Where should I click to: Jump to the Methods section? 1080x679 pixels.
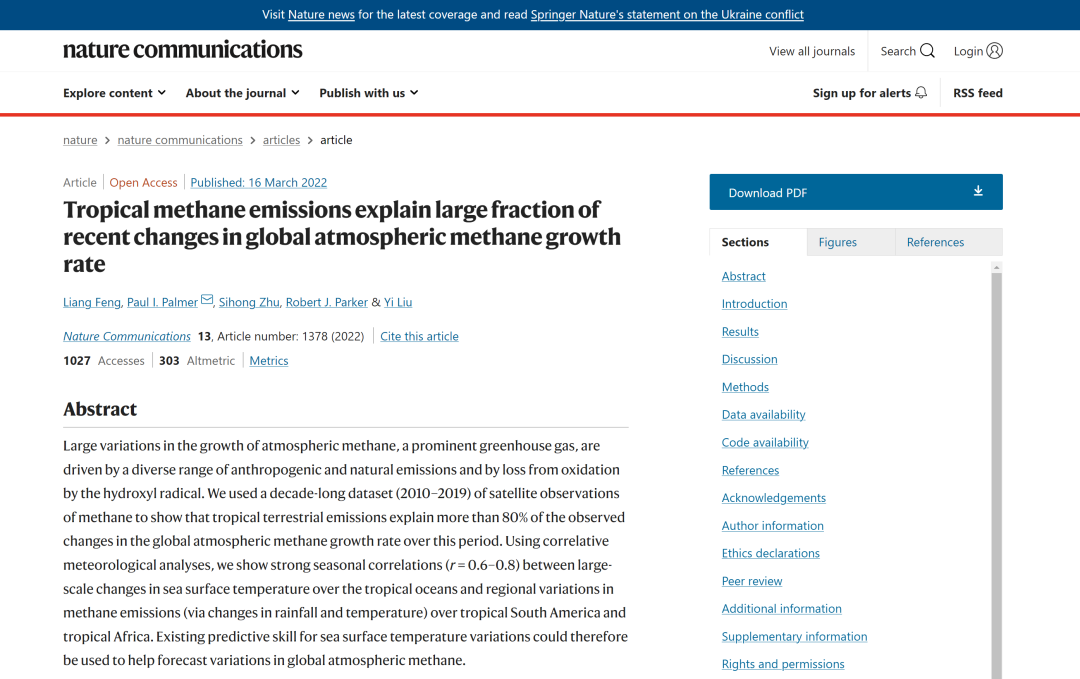[745, 387]
